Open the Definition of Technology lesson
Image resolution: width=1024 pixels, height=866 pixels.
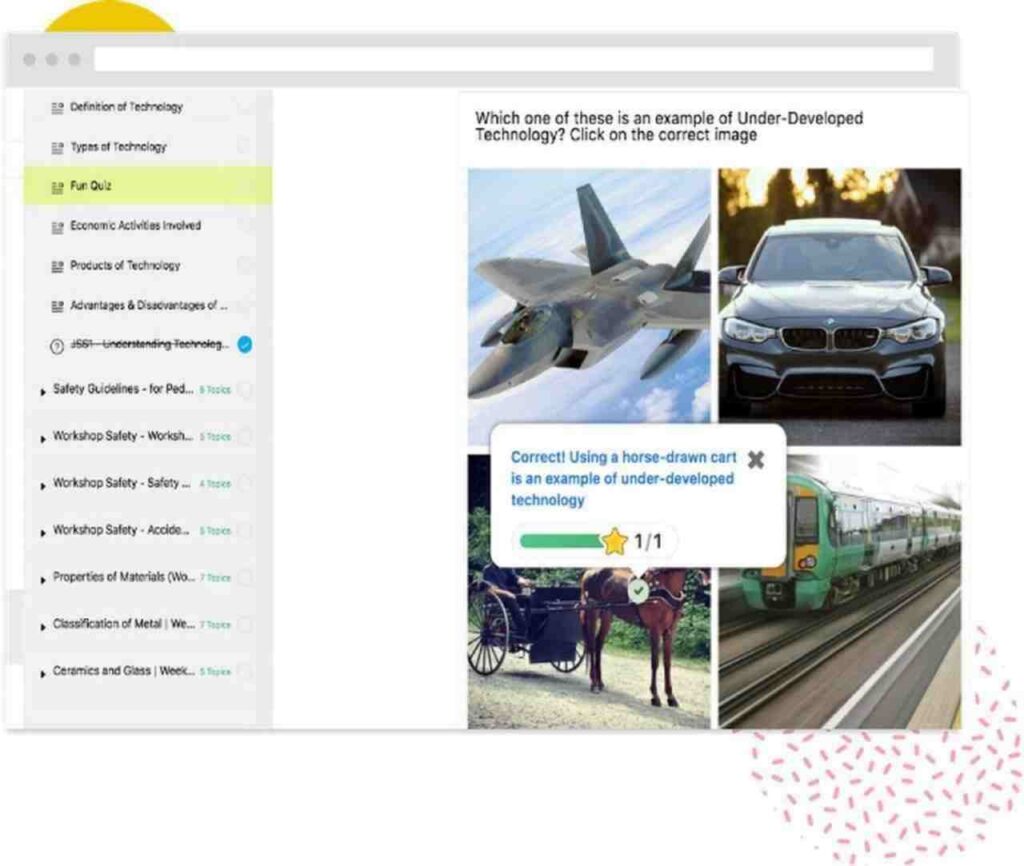[126, 107]
